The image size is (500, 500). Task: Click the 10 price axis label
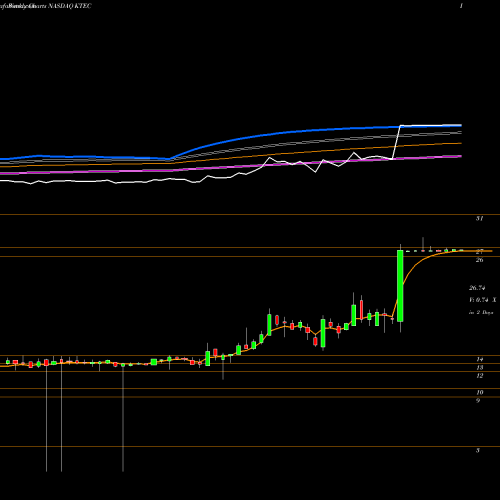(479, 392)
